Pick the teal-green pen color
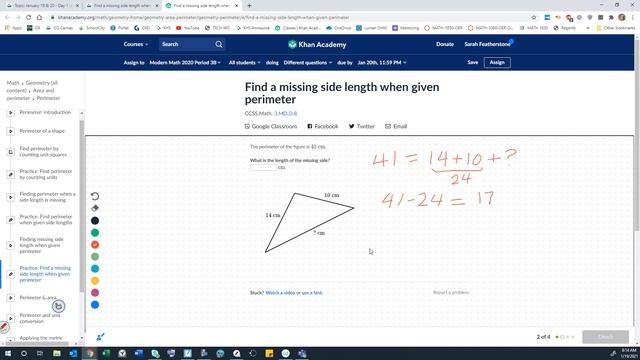640x360 pixels. point(95,233)
